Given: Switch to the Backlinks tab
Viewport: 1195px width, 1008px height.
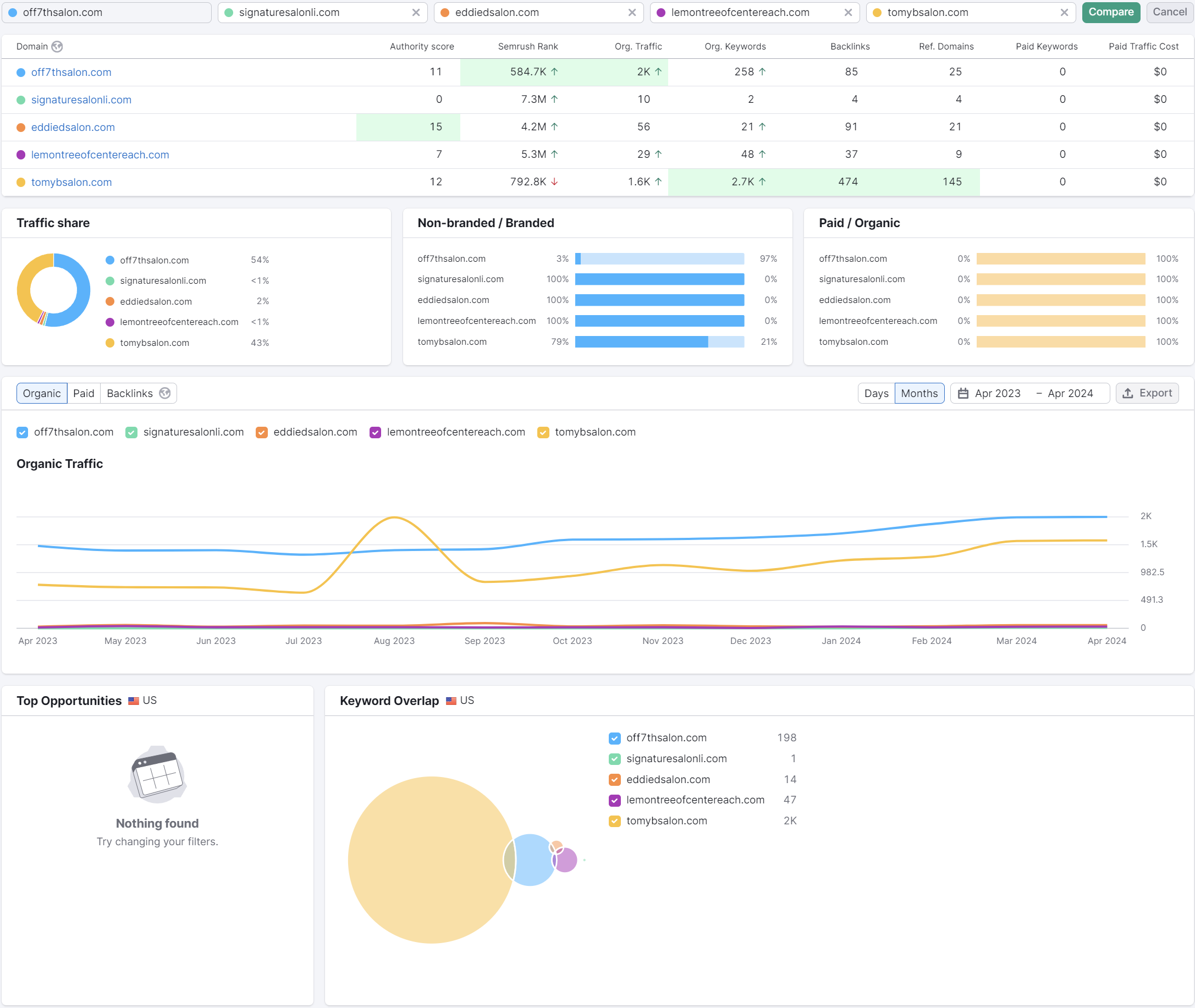Looking at the screenshot, I should [x=138, y=393].
